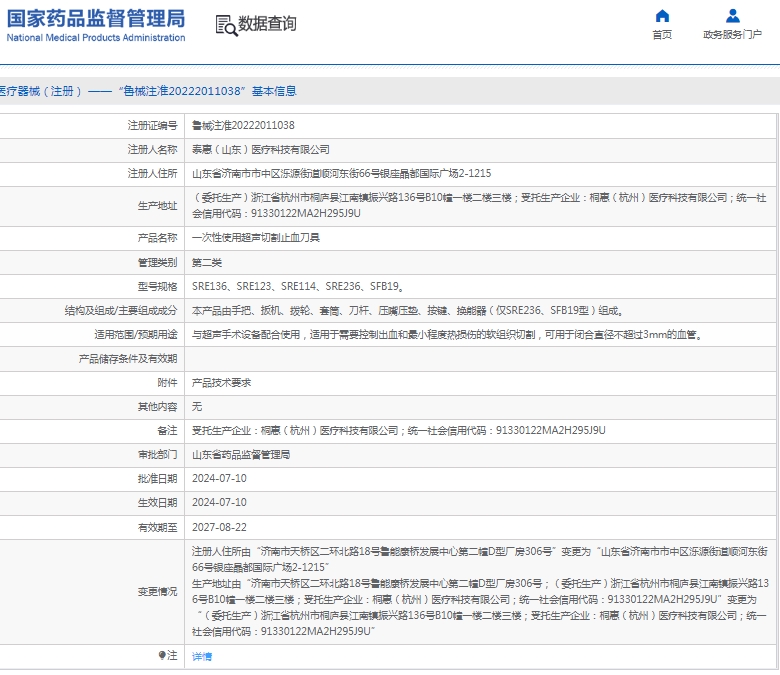Select registrant name 泰惠(山东)医疗科技有限公司
Screen dimensions: 780x675
261,150
